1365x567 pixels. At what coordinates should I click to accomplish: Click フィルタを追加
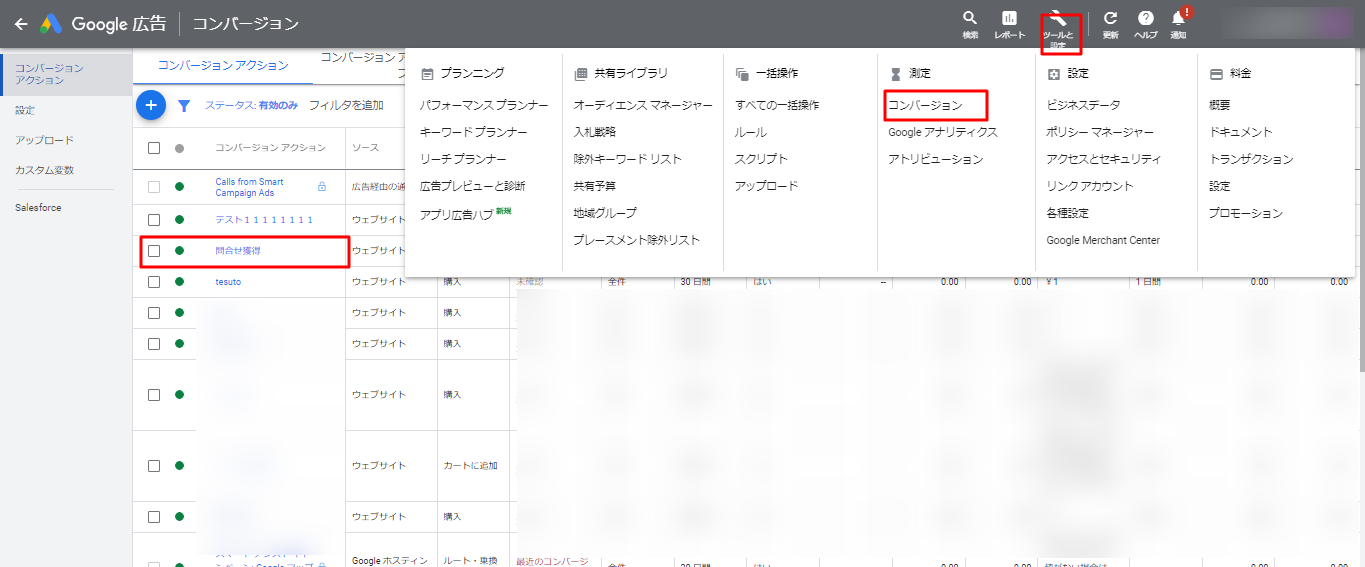click(x=346, y=105)
